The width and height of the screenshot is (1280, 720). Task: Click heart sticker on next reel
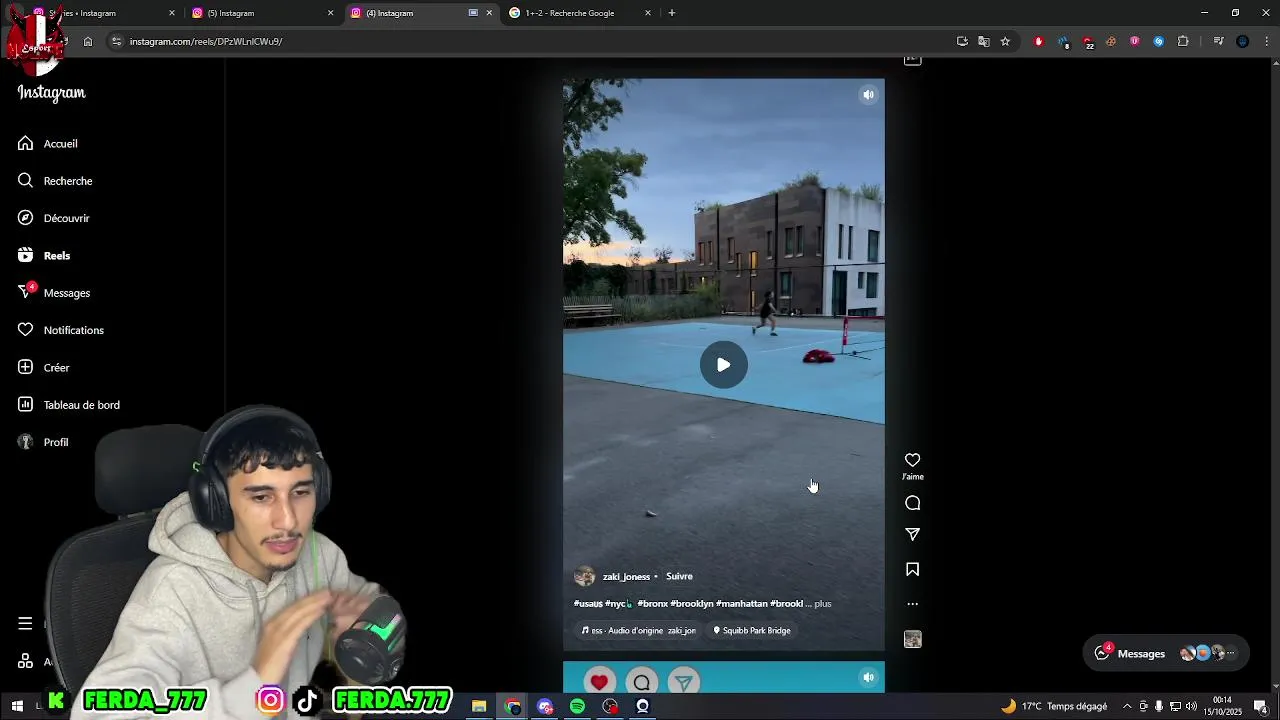click(599, 682)
